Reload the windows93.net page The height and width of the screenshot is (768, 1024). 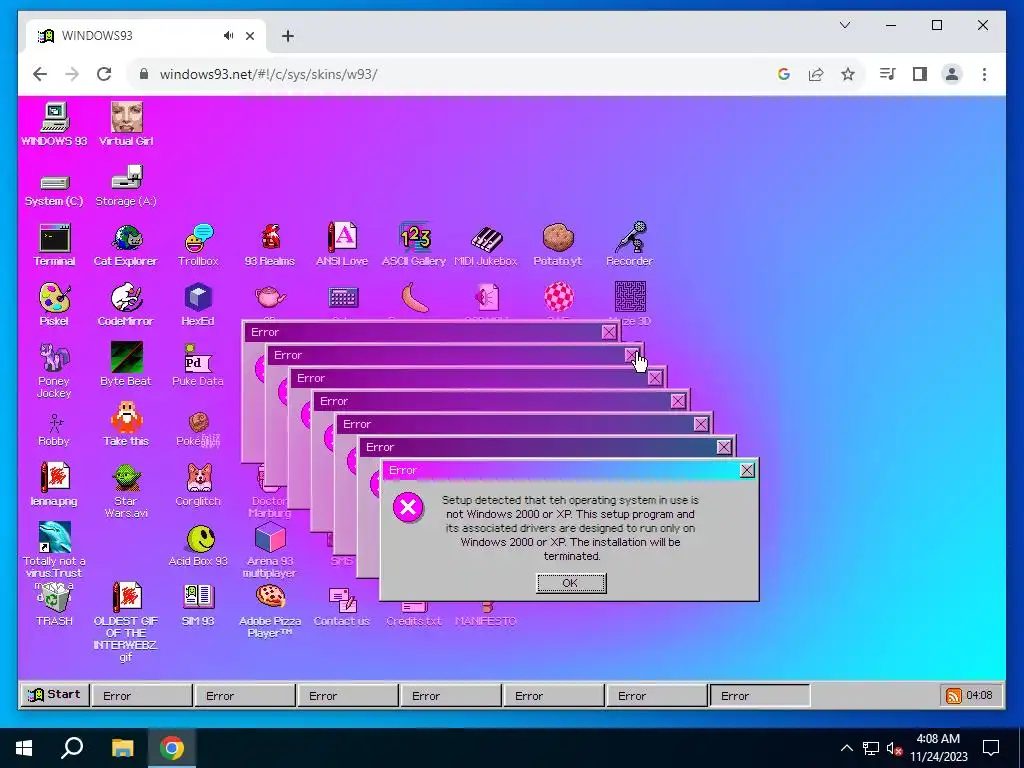coord(104,74)
